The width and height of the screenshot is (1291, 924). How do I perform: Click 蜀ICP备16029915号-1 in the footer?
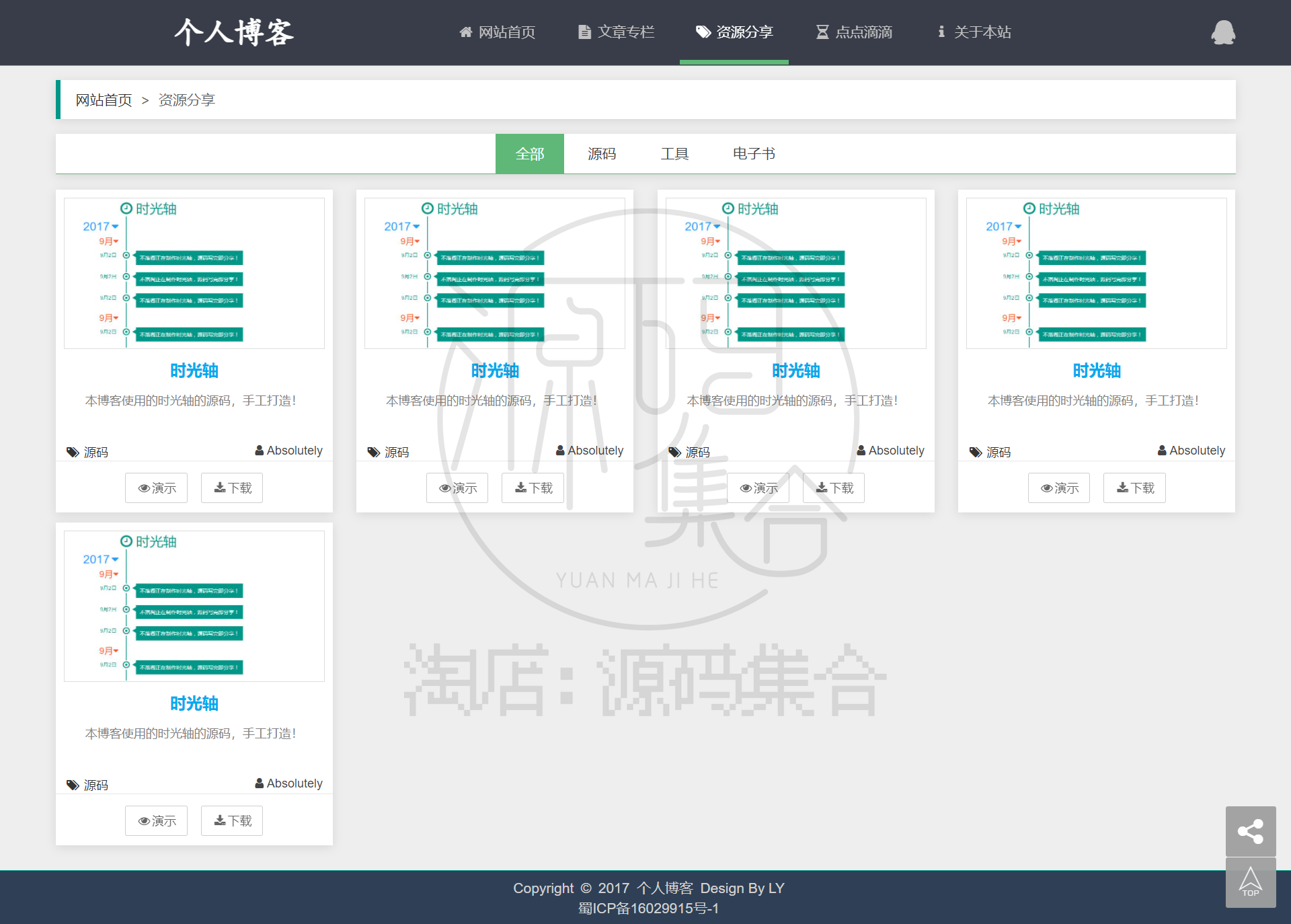pyautogui.click(x=649, y=909)
